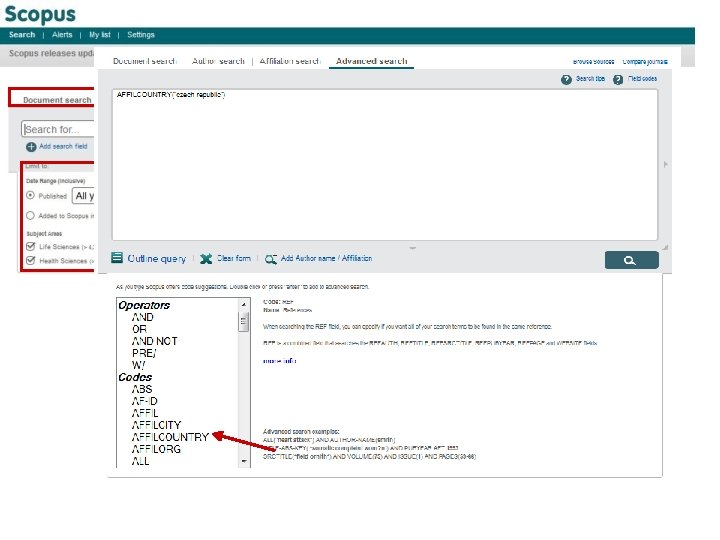Click the Scopus logo

pos(40,14)
